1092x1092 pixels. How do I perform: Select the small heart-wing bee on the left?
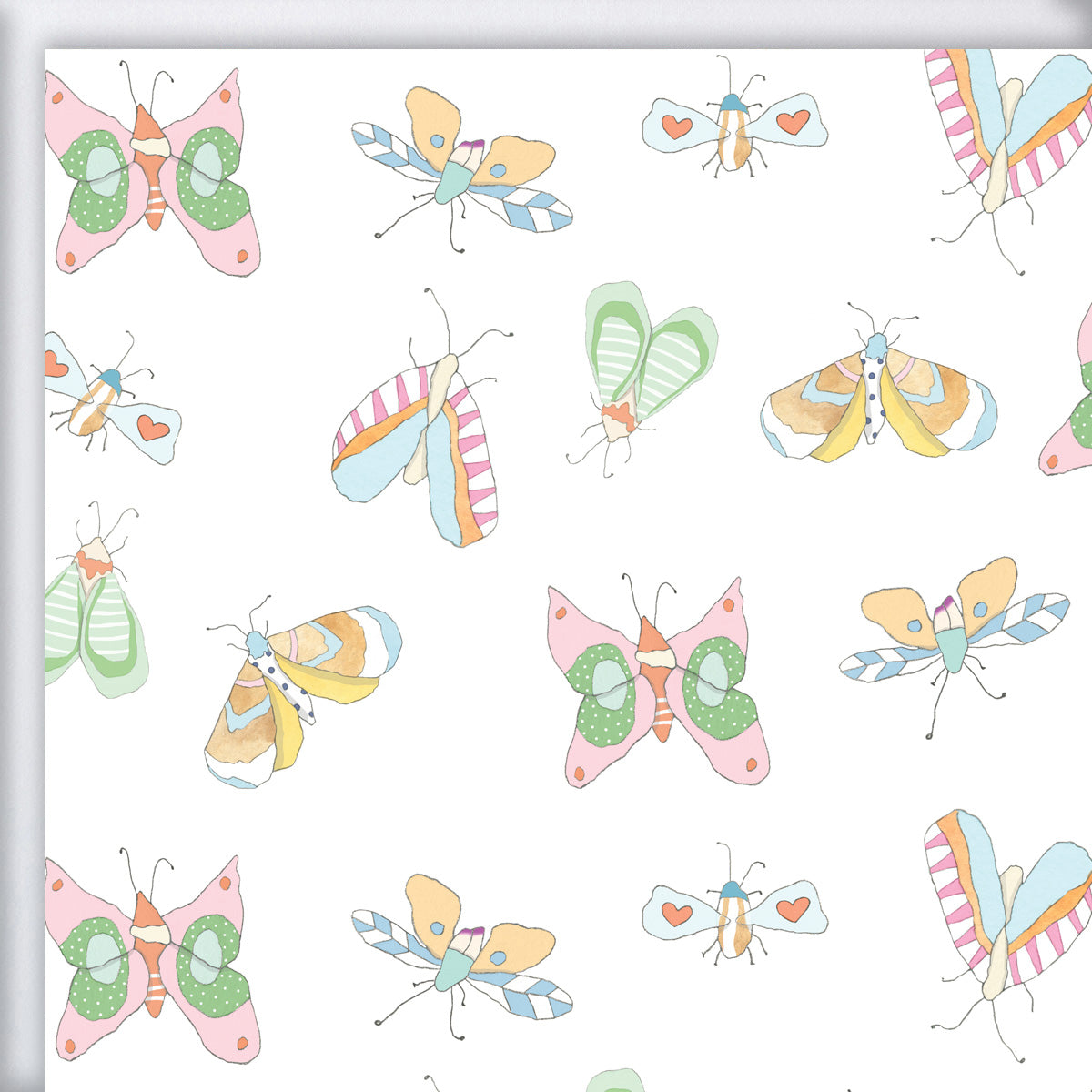click(105, 391)
